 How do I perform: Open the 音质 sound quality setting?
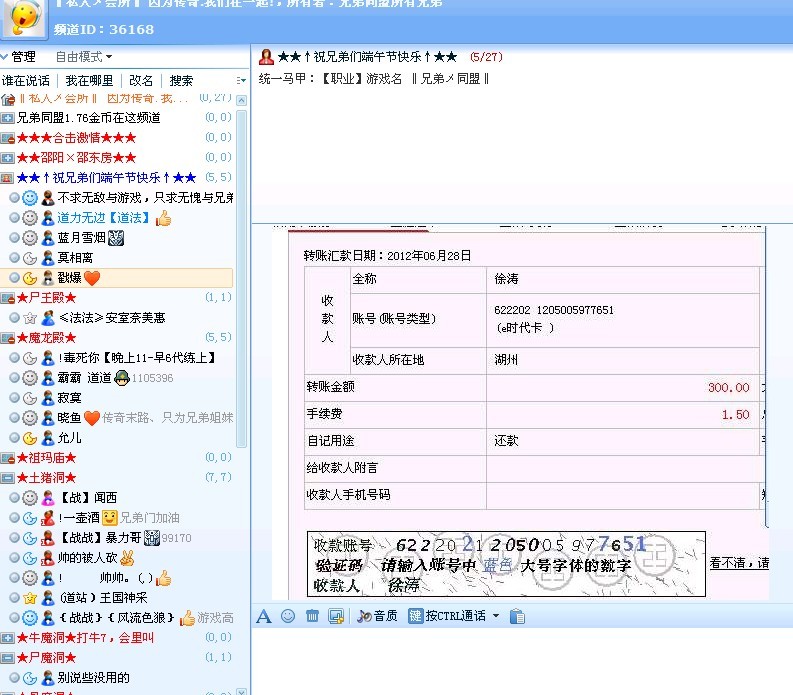pos(377,616)
